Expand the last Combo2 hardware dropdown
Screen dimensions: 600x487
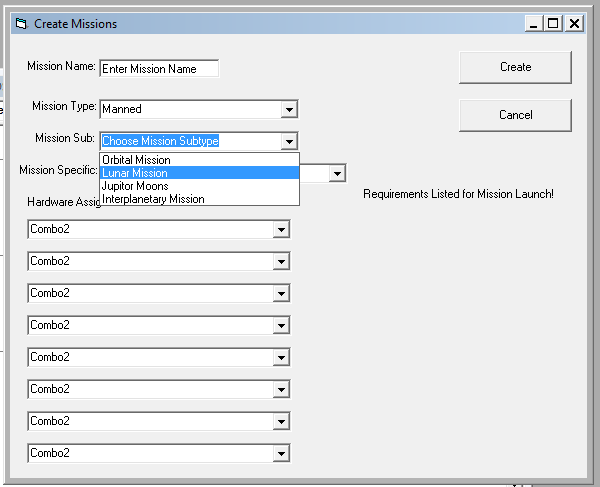pos(280,453)
